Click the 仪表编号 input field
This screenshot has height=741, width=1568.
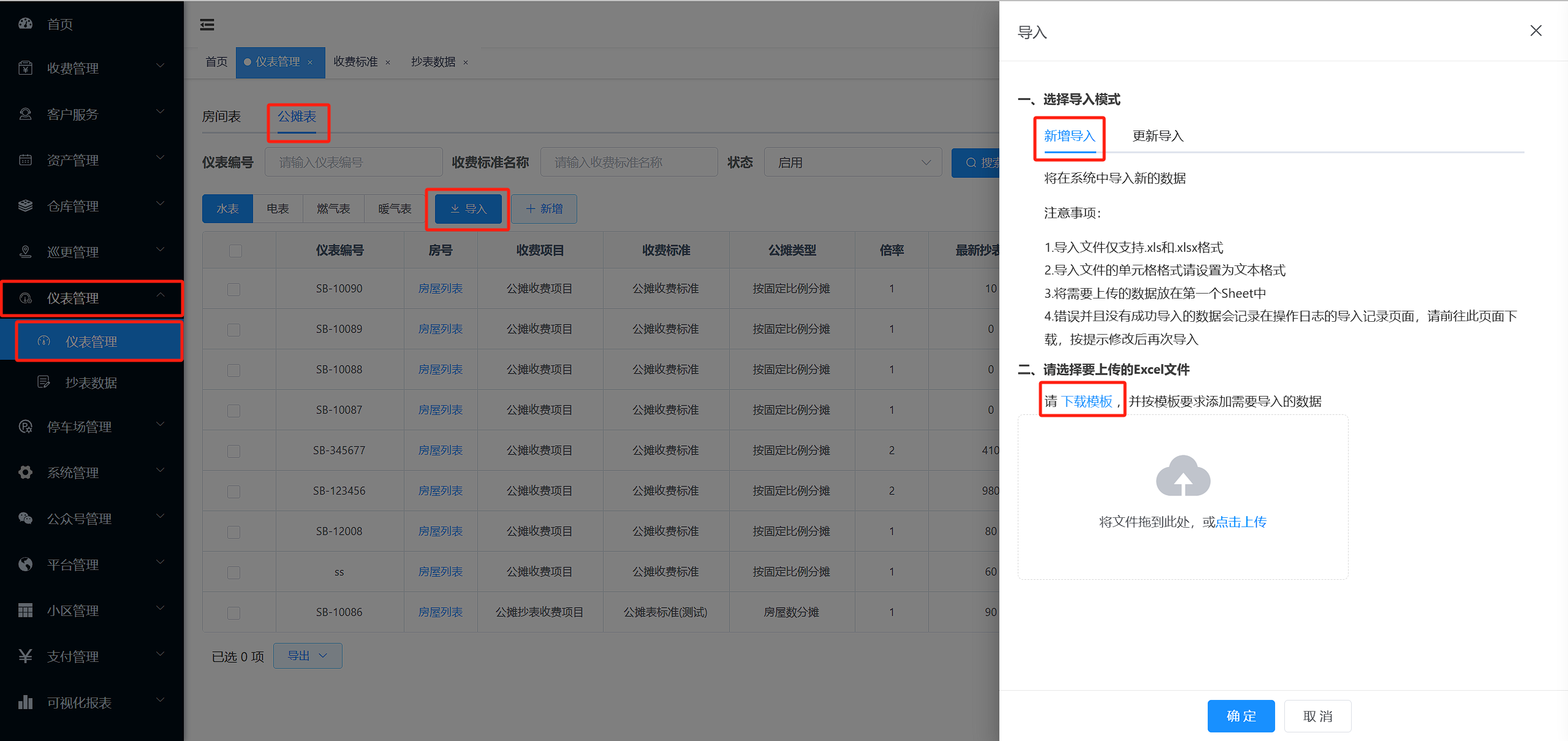[x=354, y=162]
